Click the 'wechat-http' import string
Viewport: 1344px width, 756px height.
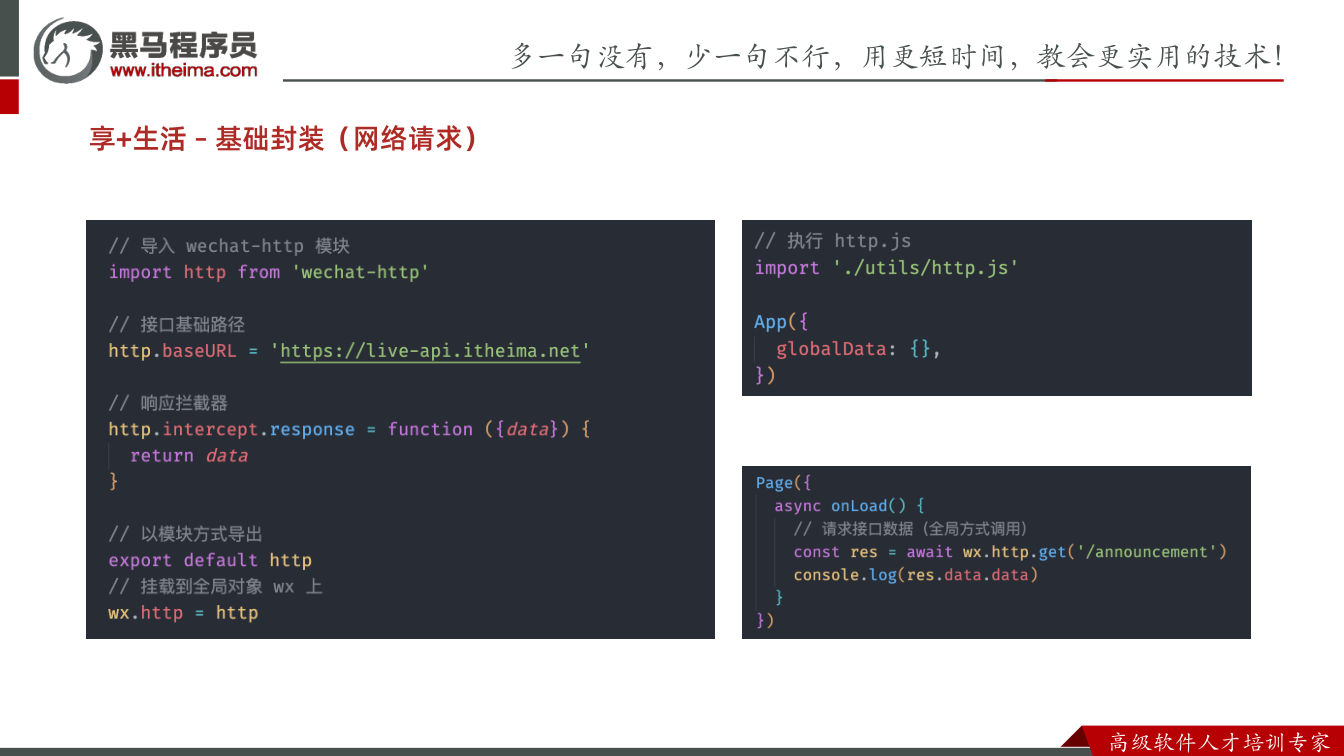[360, 272]
